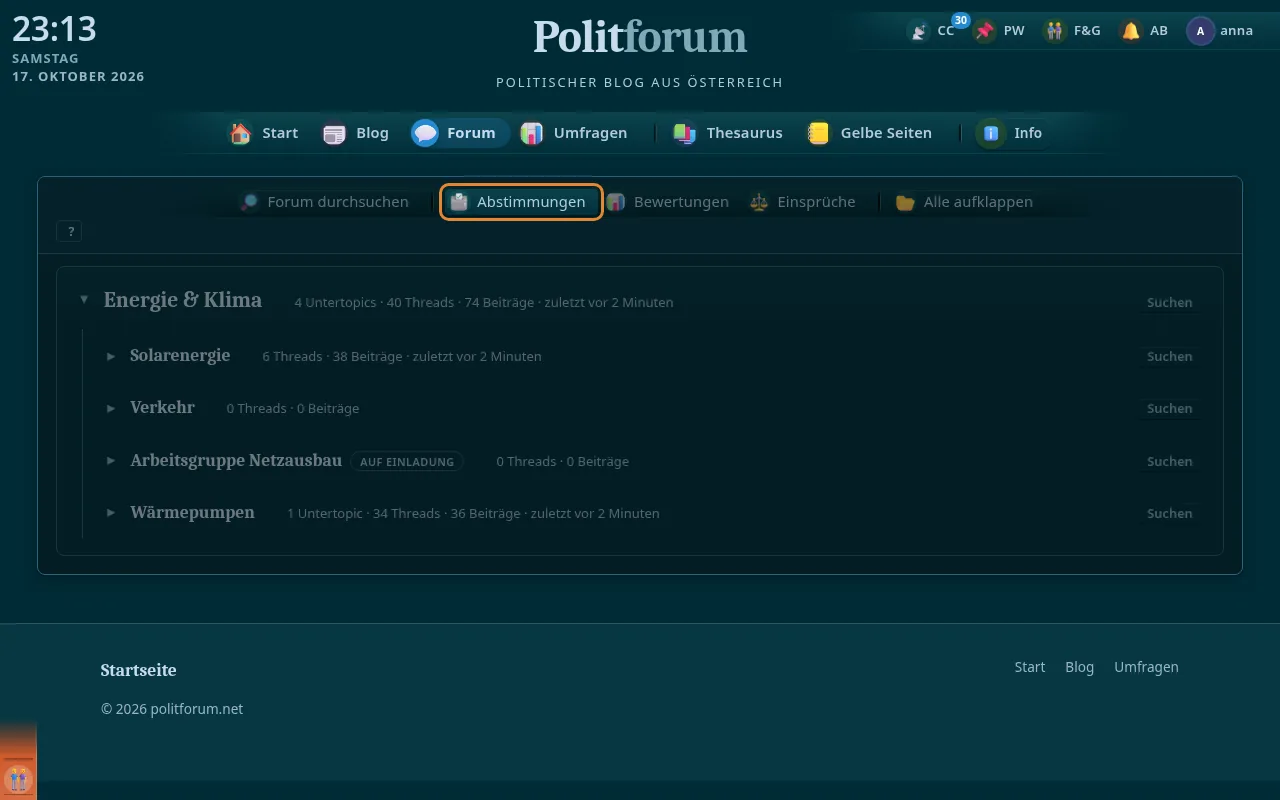Click the AUF EINLADUNG badge
Image resolution: width=1280 pixels, height=800 pixels.
tap(407, 462)
